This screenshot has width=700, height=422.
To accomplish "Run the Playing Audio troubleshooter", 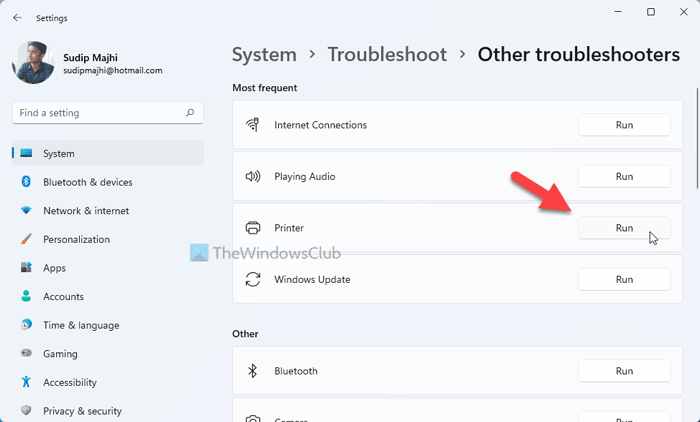I will click(x=624, y=176).
